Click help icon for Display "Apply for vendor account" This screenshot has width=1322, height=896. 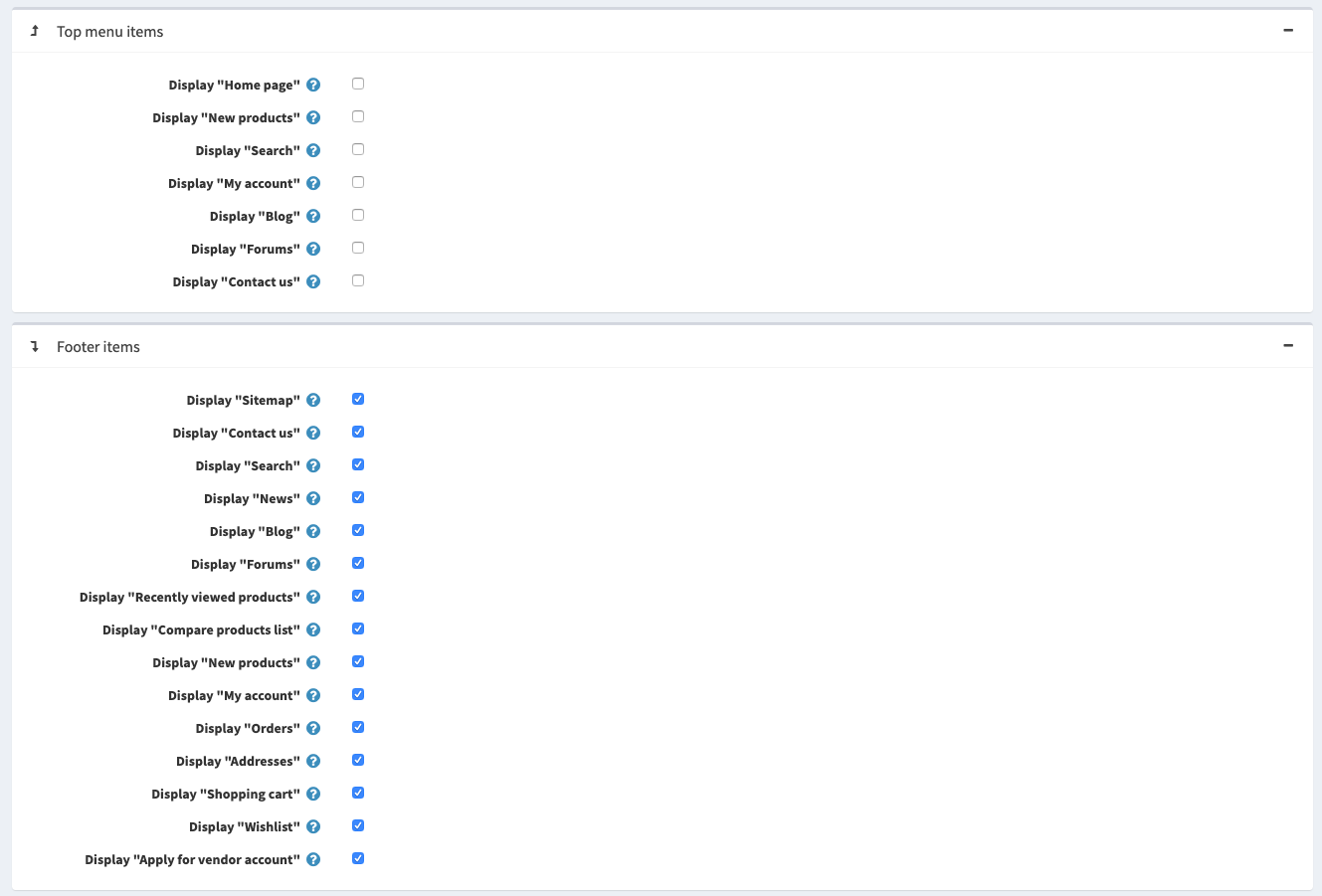click(313, 858)
